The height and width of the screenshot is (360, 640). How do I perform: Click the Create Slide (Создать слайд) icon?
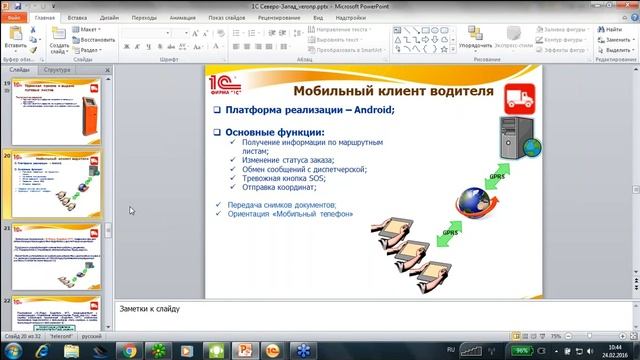58,33
